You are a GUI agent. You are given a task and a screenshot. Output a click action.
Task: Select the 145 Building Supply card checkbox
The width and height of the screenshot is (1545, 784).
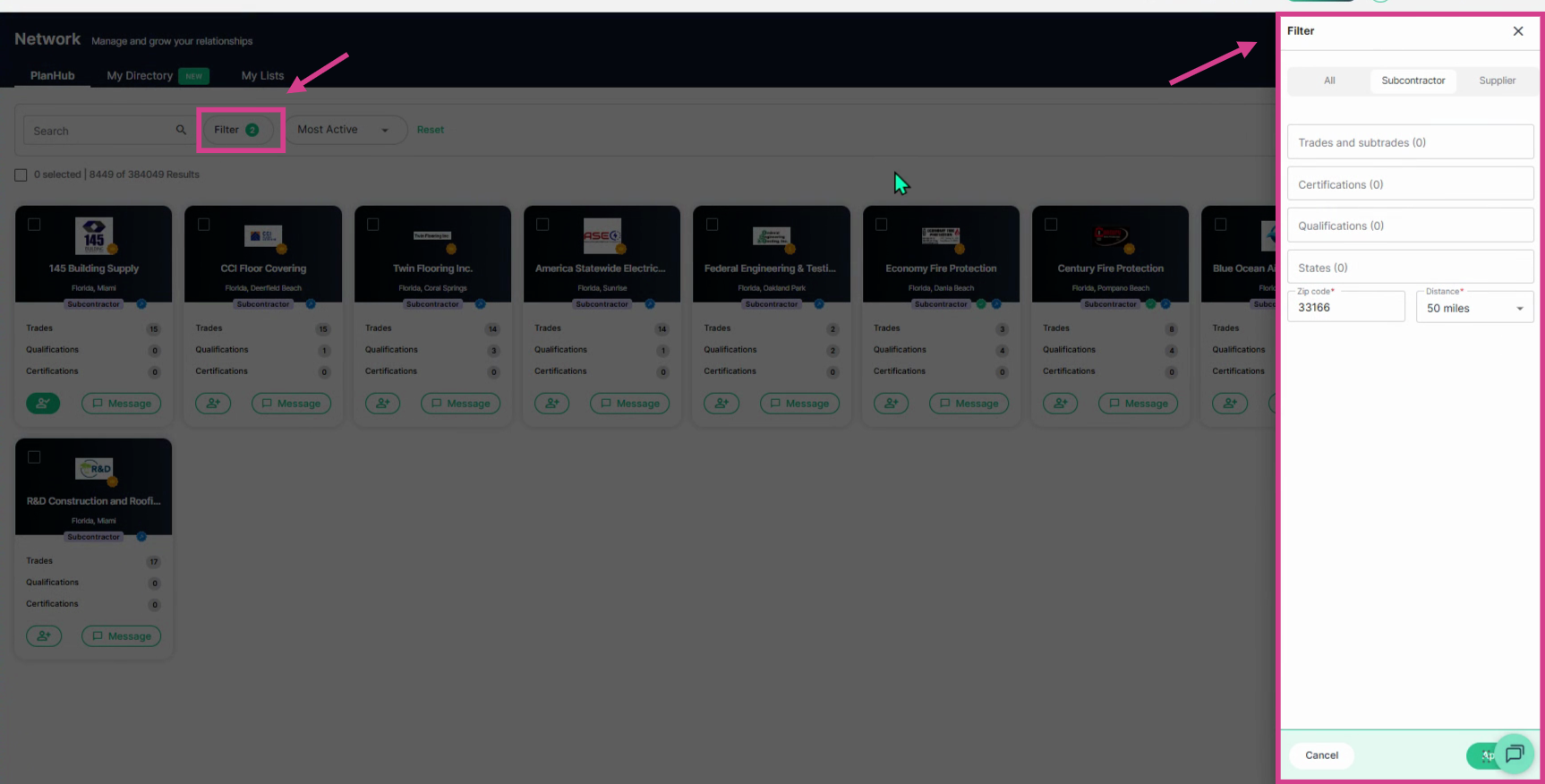click(x=34, y=225)
